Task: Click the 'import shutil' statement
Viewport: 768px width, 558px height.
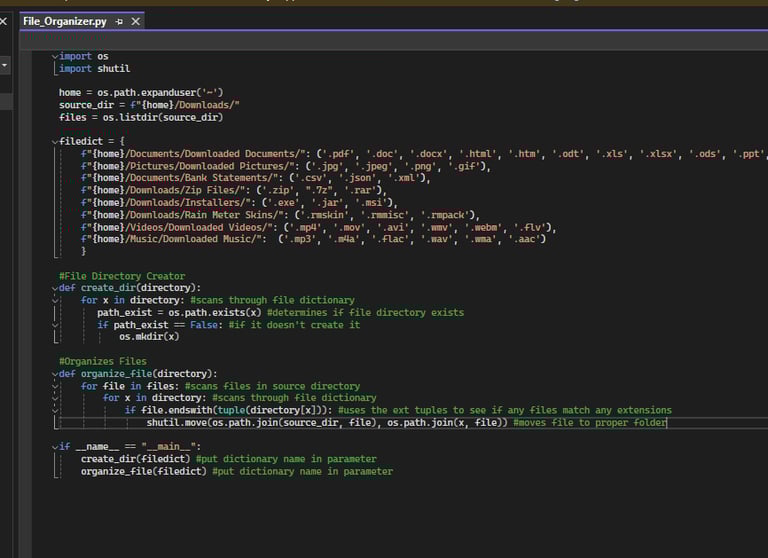Action: click(89, 68)
